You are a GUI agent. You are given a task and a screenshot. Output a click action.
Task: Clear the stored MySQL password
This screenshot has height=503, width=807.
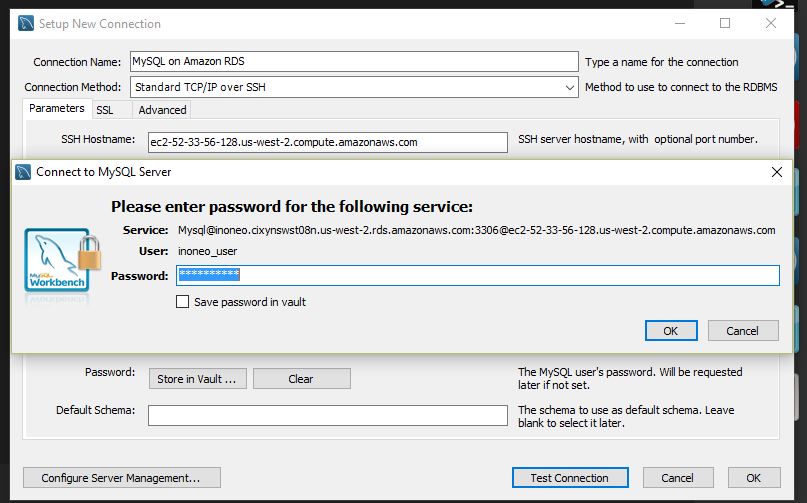pos(302,378)
